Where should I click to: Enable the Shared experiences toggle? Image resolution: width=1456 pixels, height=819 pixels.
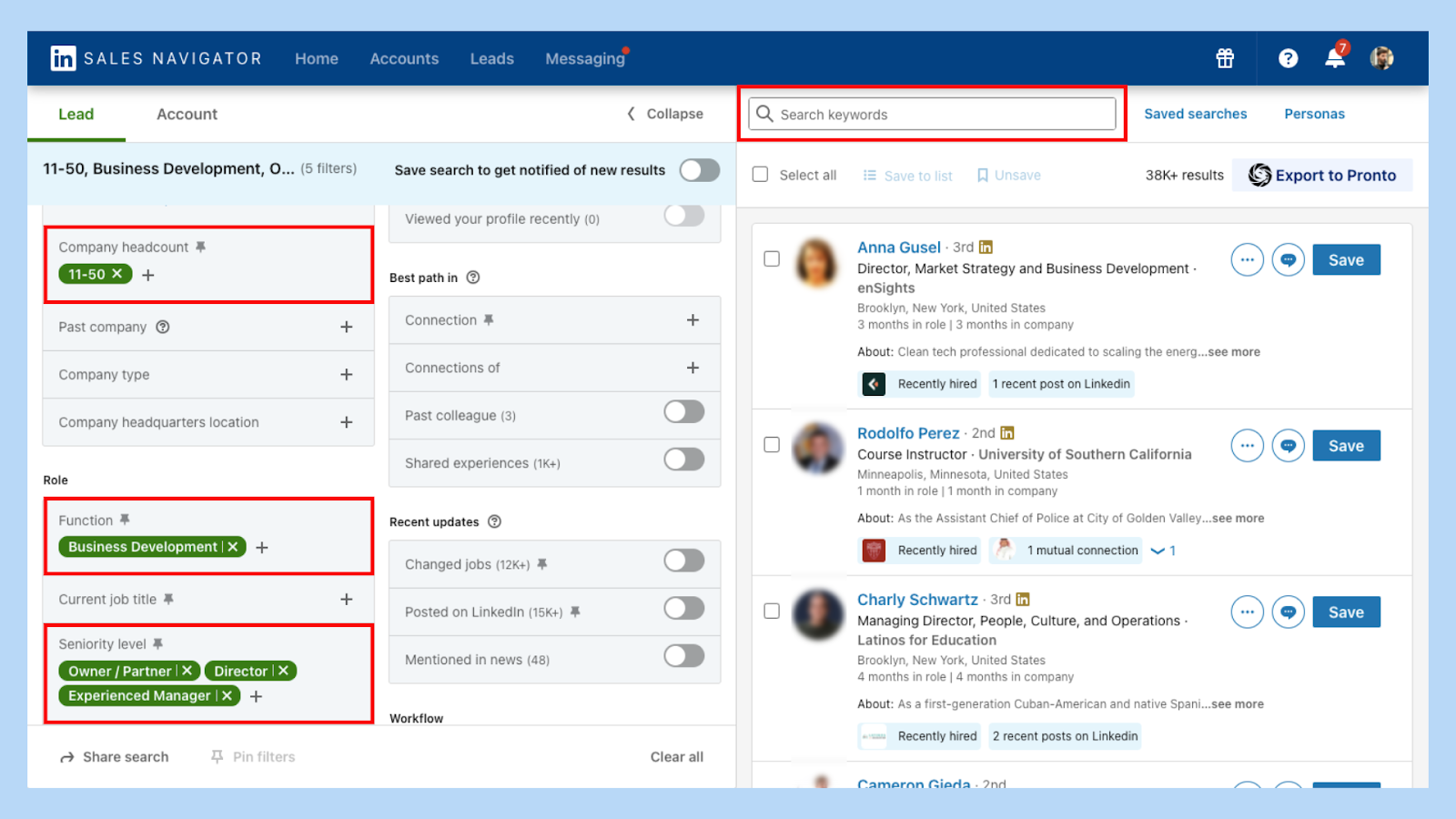coord(683,460)
